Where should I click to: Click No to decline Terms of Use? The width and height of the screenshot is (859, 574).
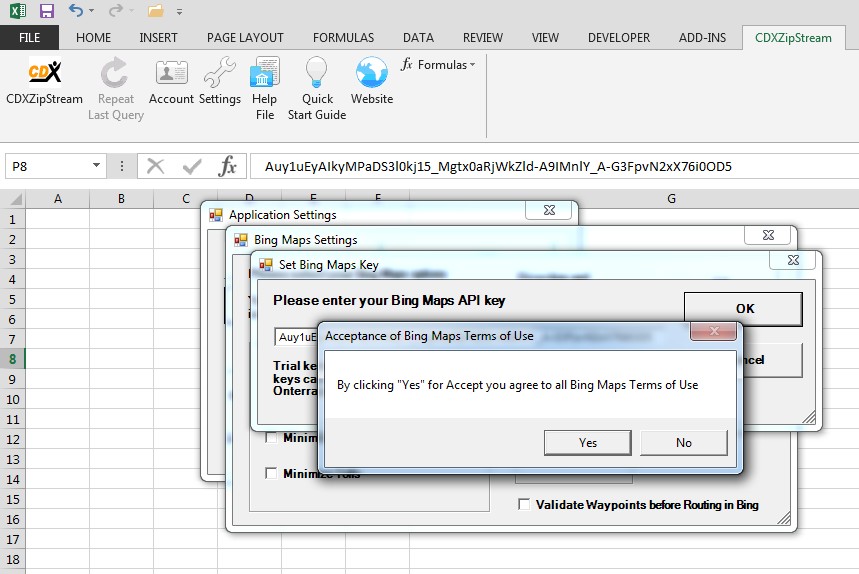(x=684, y=443)
